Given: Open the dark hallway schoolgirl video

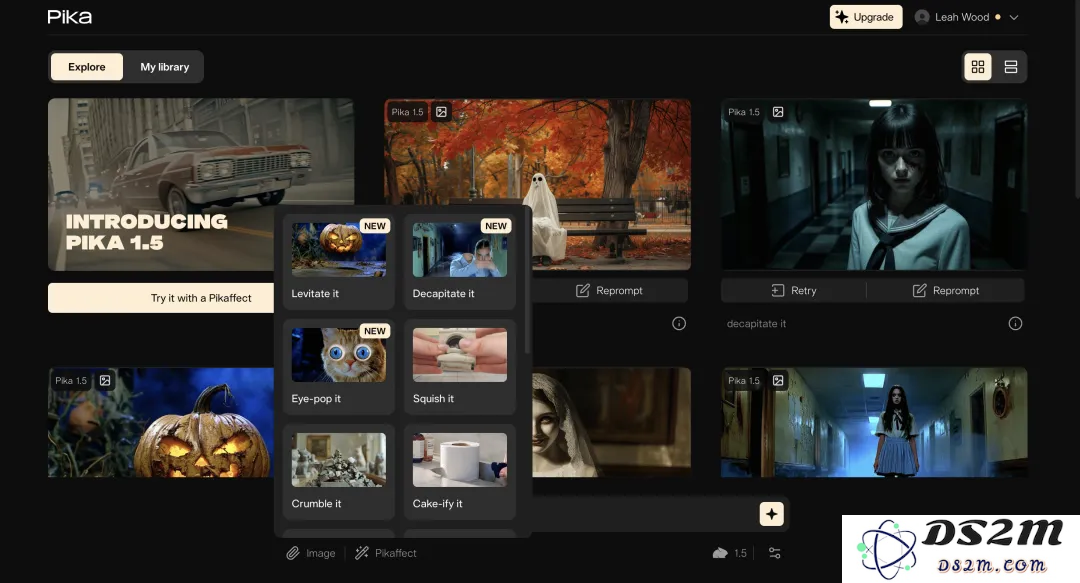Looking at the screenshot, I should click(x=874, y=184).
